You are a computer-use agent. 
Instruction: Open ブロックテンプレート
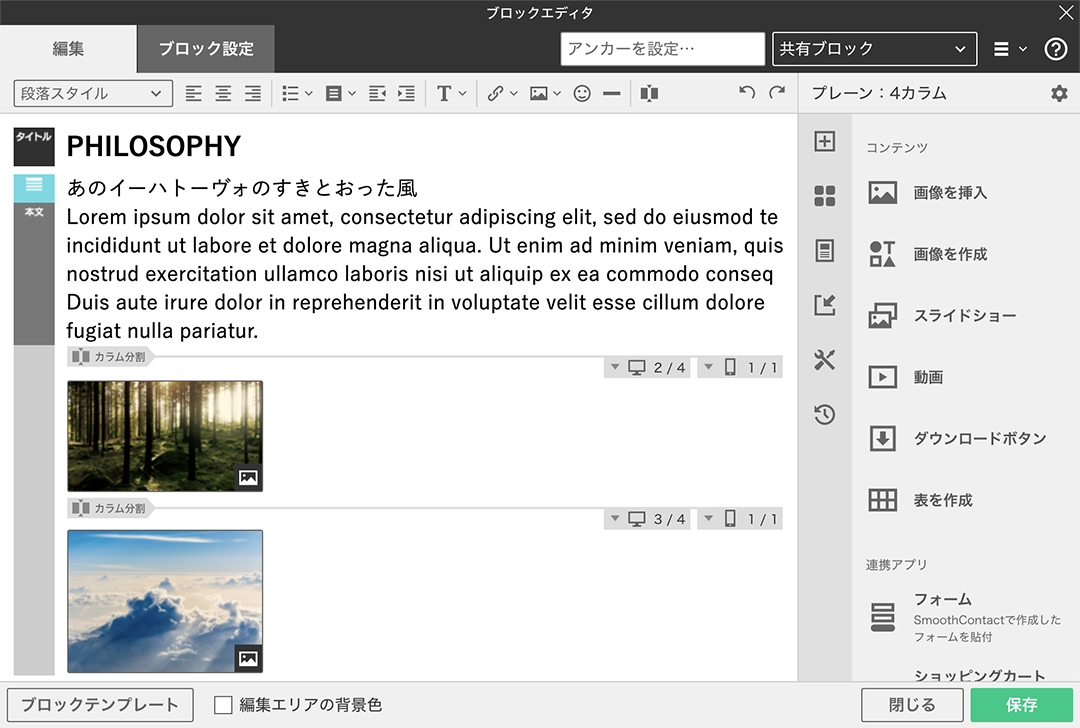99,705
